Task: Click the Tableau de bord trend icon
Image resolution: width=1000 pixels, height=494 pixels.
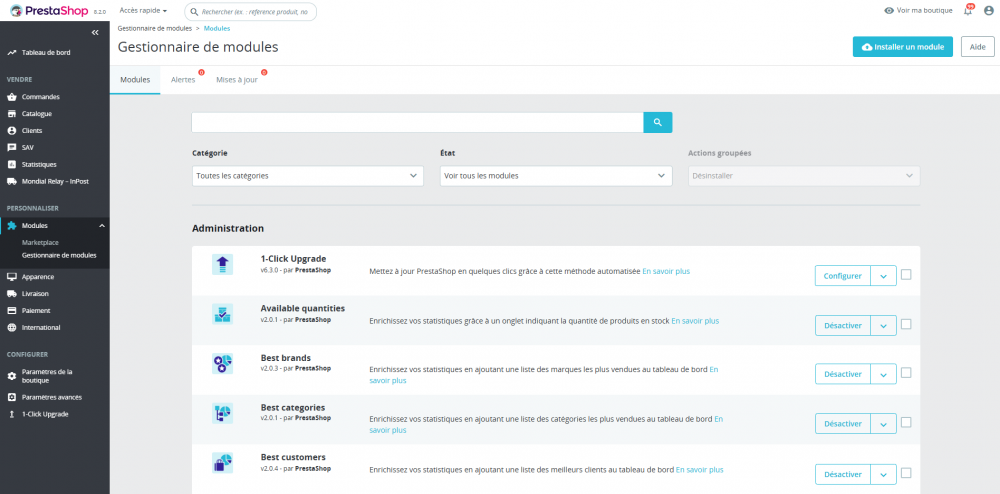Action: tap(11, 53)
